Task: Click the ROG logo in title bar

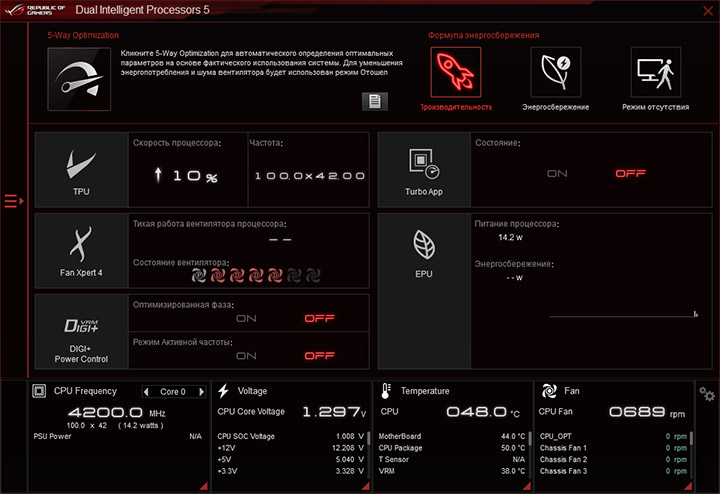Action: [x=35, y=10]
